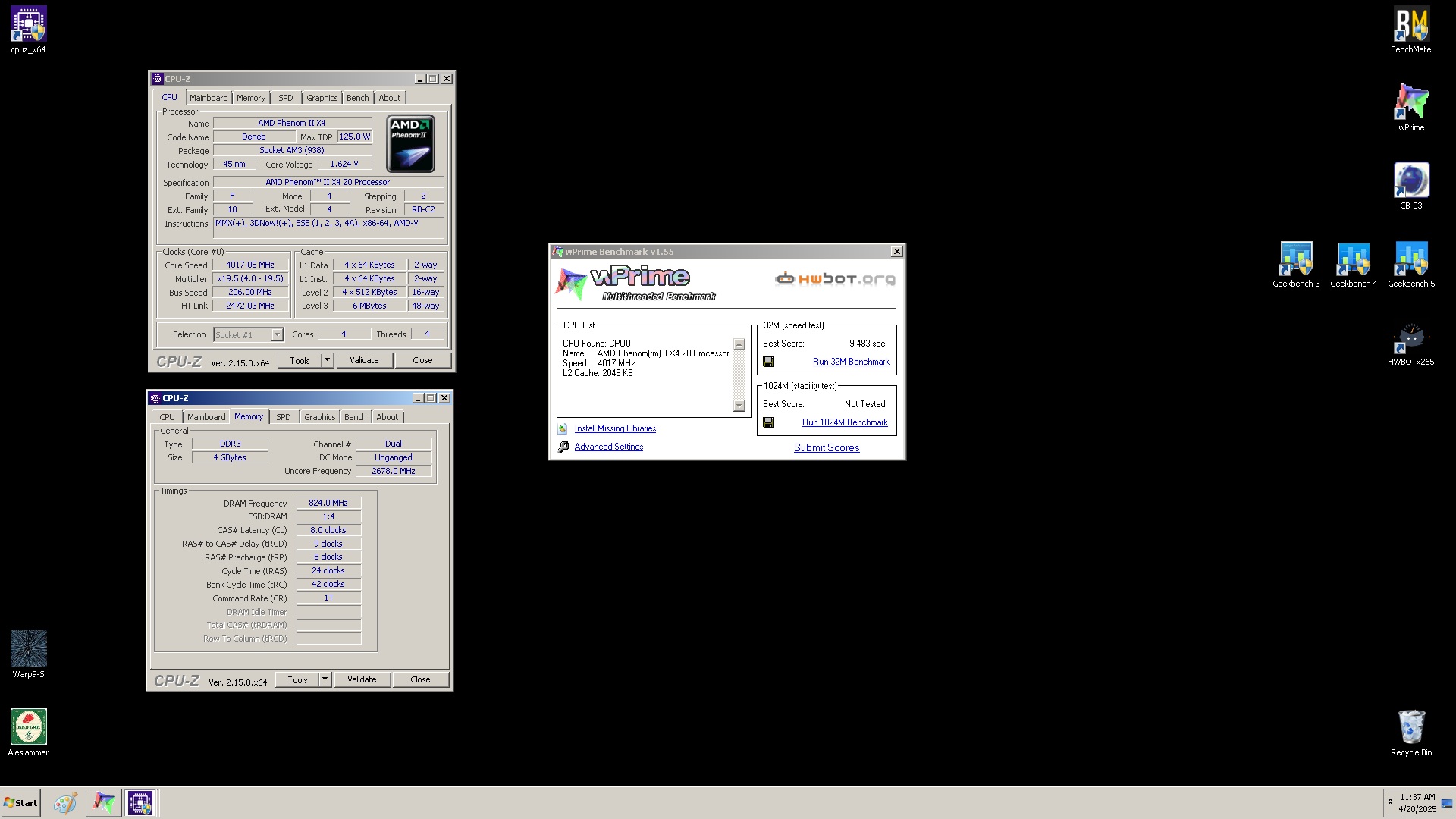Click Tools button in bottom CPU-Z window

point(298,680)
